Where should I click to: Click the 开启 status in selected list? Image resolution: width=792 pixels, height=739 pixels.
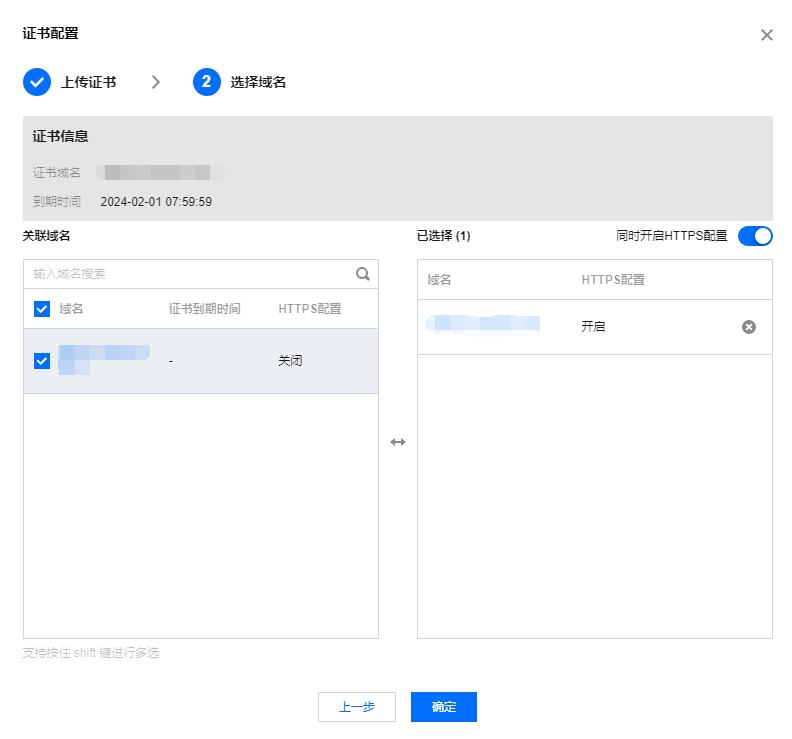click(593, 326)
